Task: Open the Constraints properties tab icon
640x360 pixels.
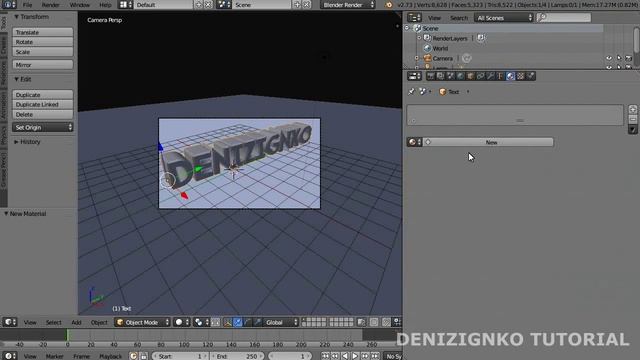Action: (480, 76)
